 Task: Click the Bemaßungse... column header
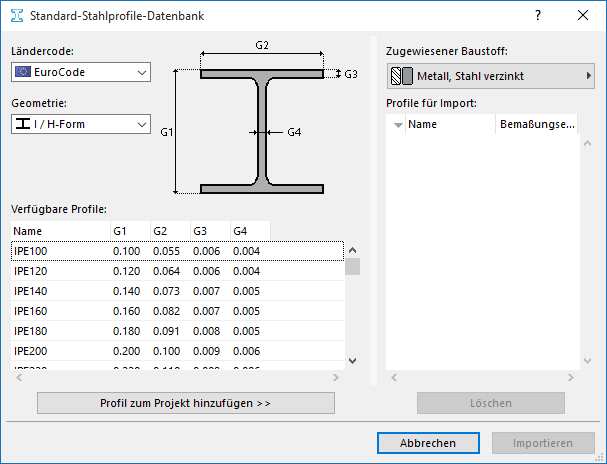click(537, 124)
